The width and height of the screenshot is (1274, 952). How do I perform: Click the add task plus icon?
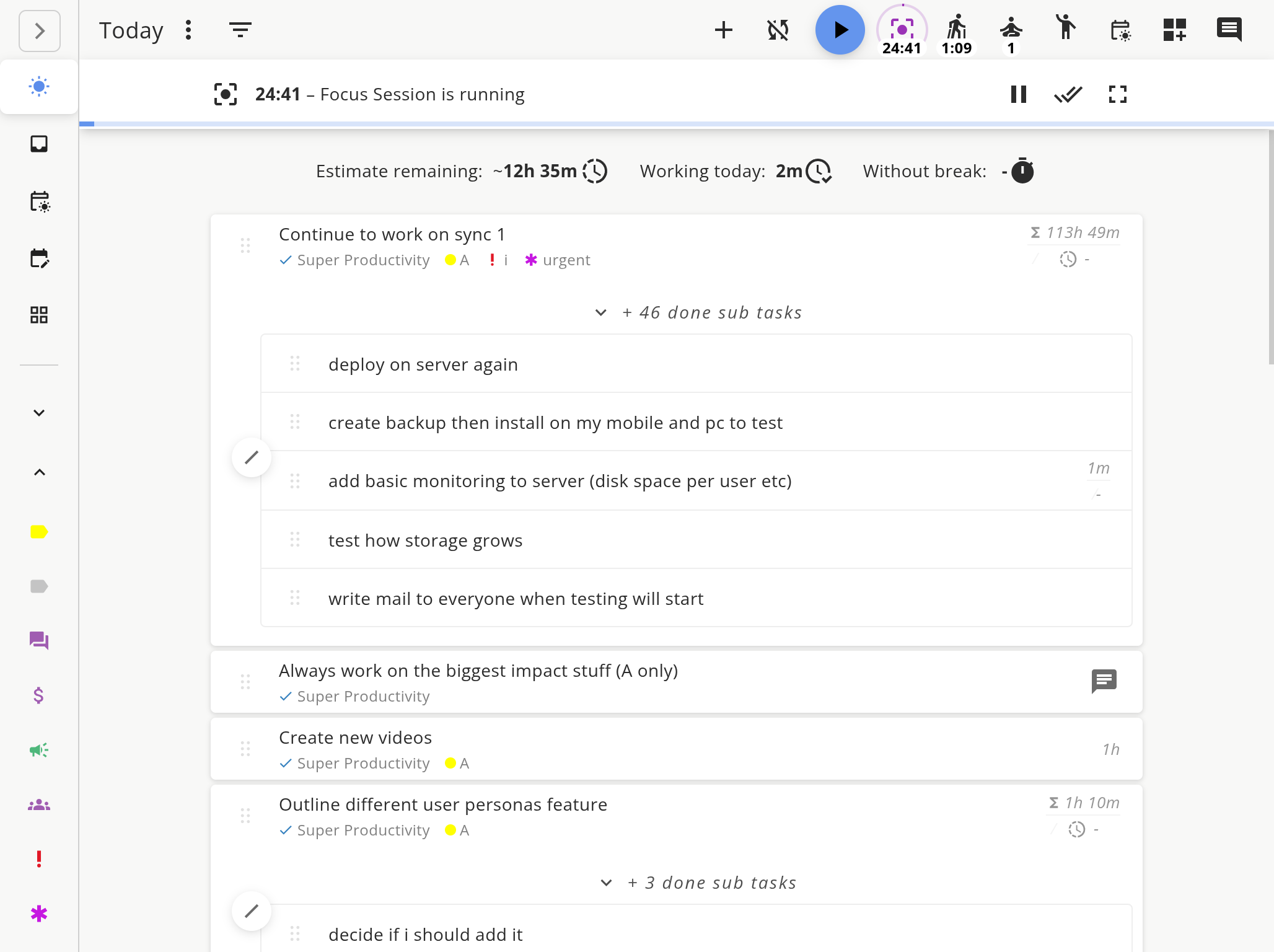[723, 30]
